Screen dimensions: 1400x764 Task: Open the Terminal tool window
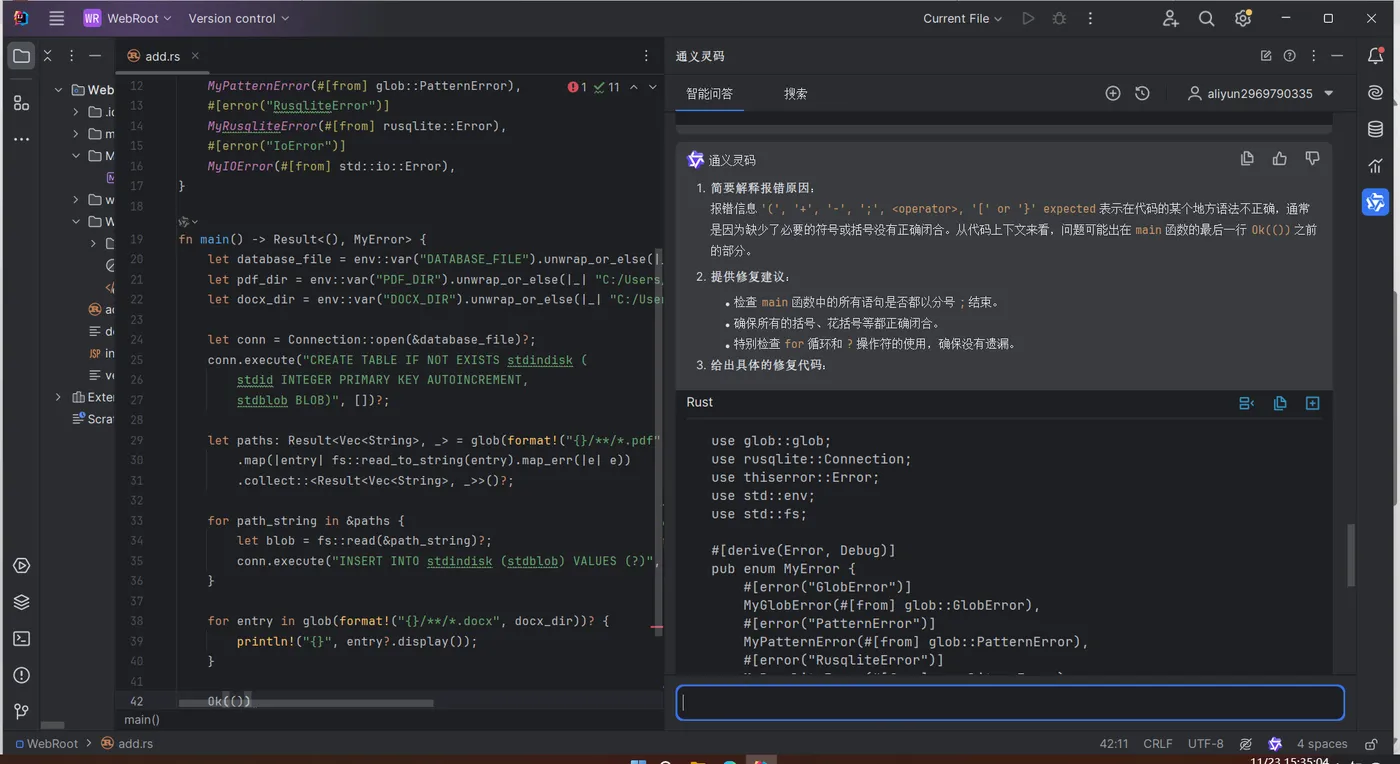(x=21, y=639)
